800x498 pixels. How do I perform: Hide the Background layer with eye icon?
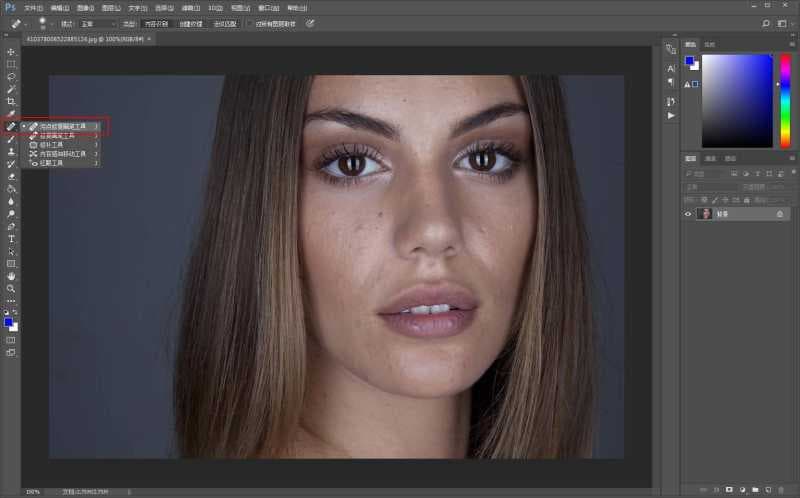688,214
